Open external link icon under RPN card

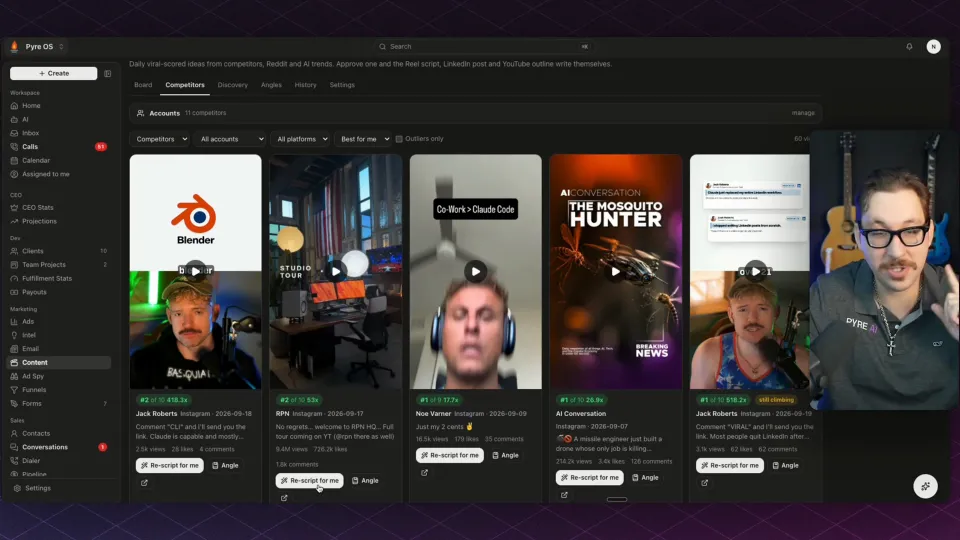[284, 498]
